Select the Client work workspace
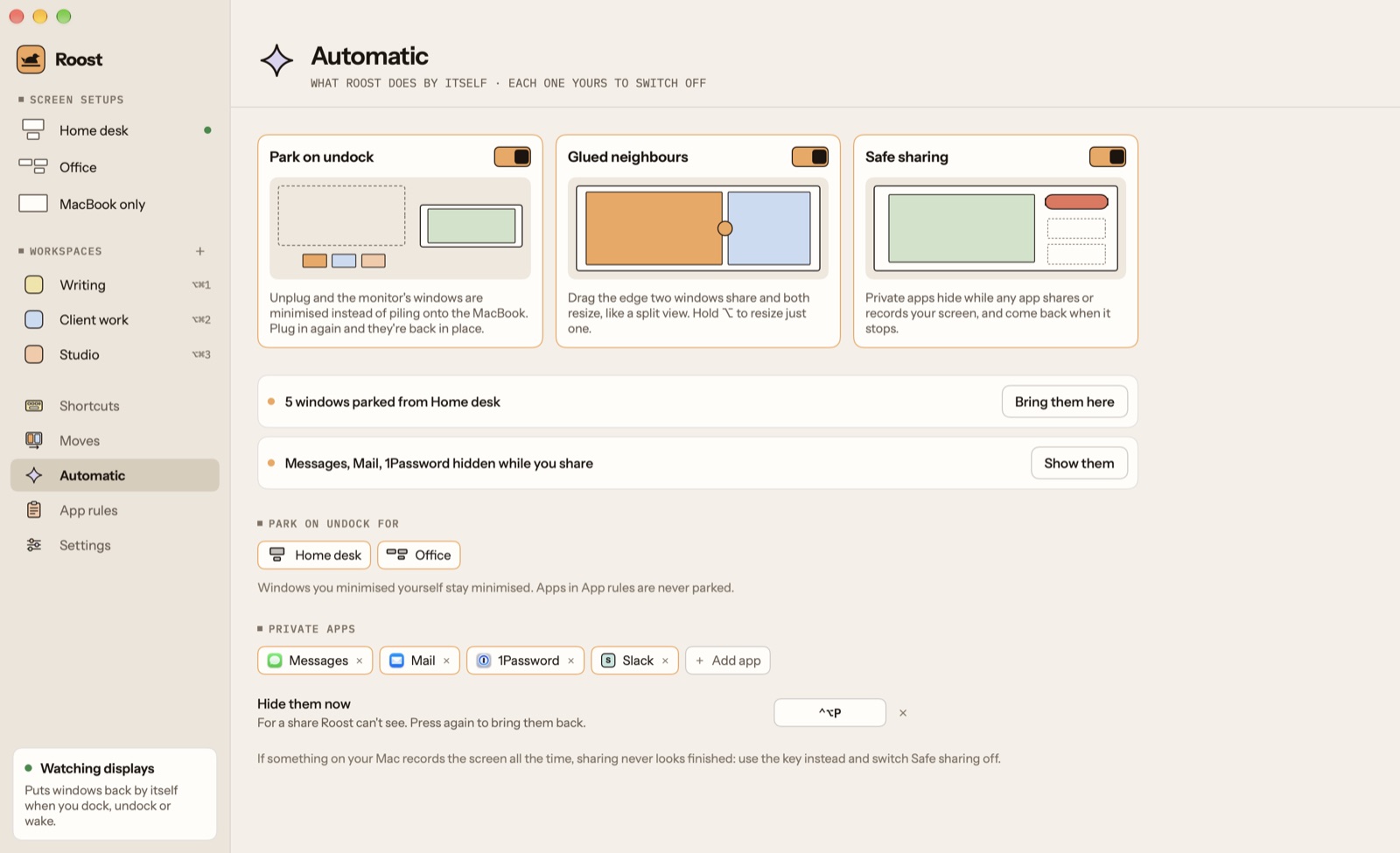This screenshot has height=853, width=1400. pyautogui.click(x=115, y=319)
